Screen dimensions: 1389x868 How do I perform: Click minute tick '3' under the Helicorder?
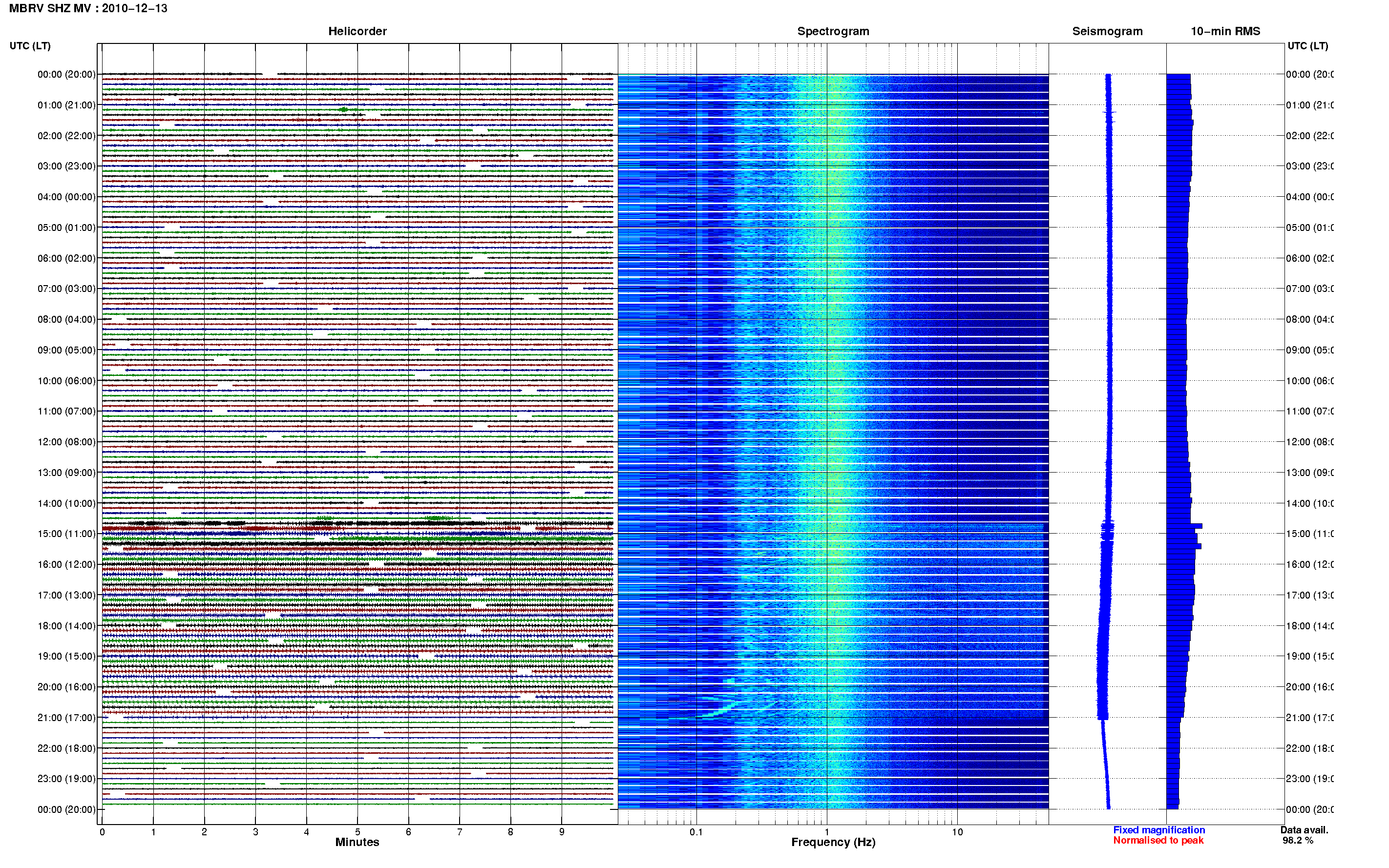click(x=255, y=832)
